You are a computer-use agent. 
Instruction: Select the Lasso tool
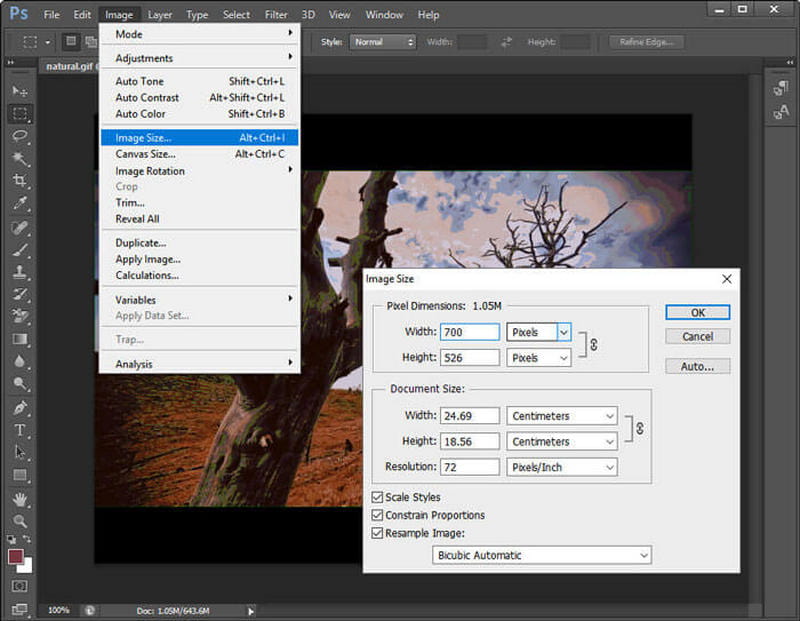click(x=19, y=136)
